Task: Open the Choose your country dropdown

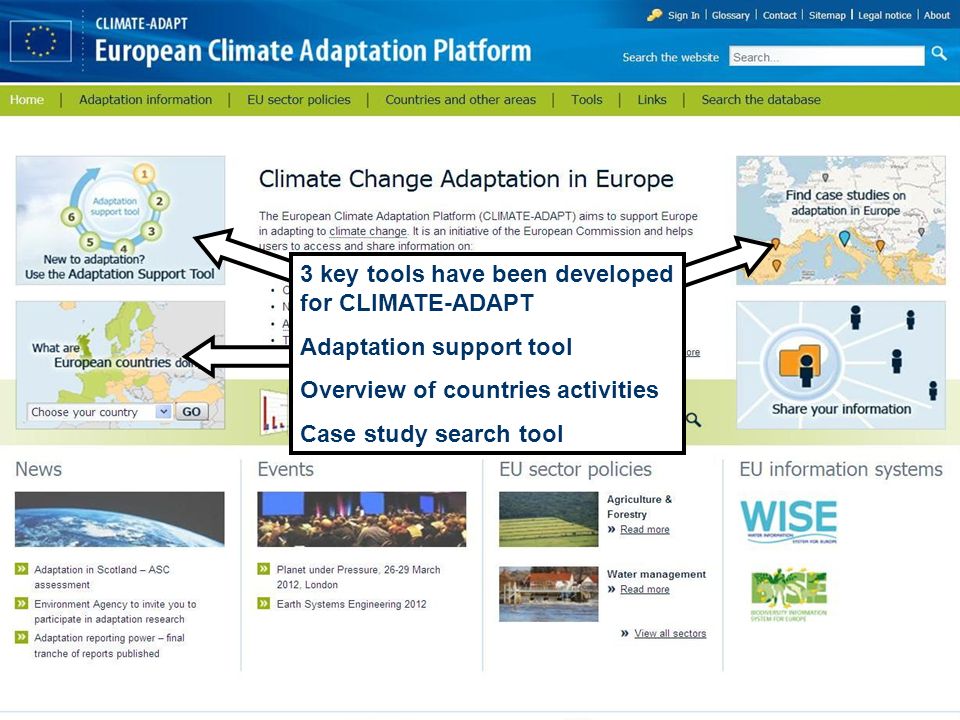Action: (99, 411)
